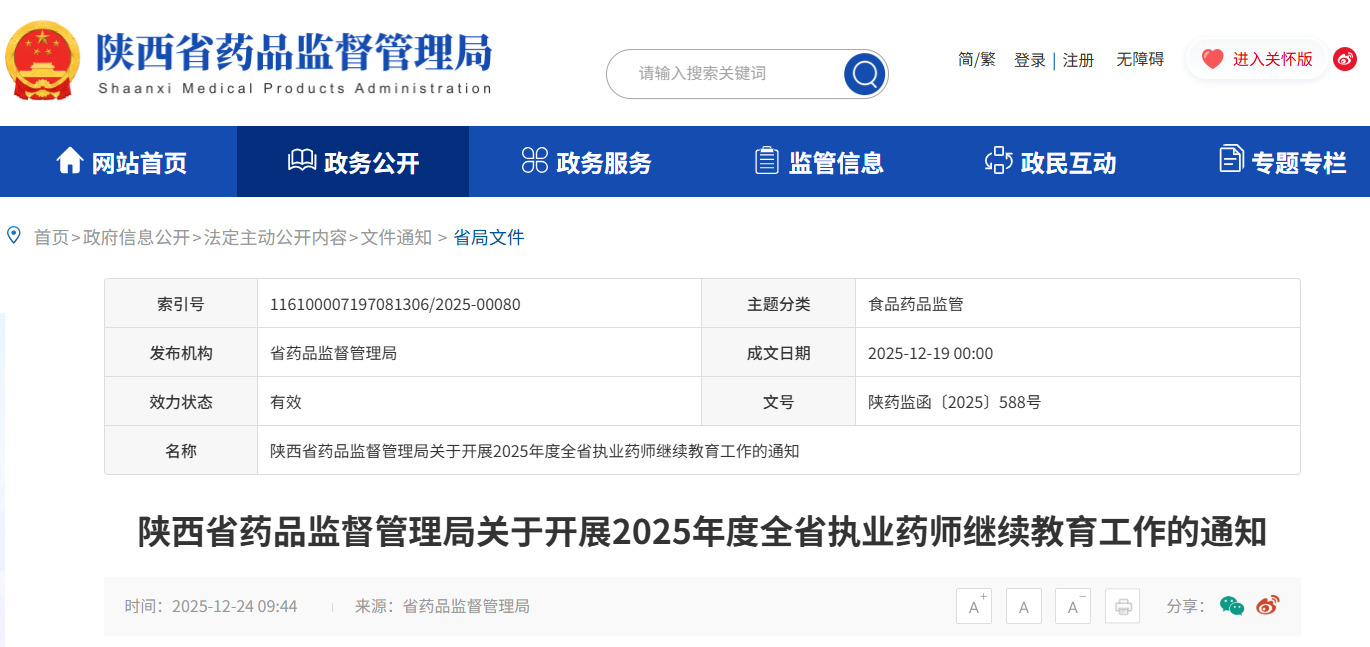
Task: Open the 政务服务 navigation menu
Action: tap(586, 162)
